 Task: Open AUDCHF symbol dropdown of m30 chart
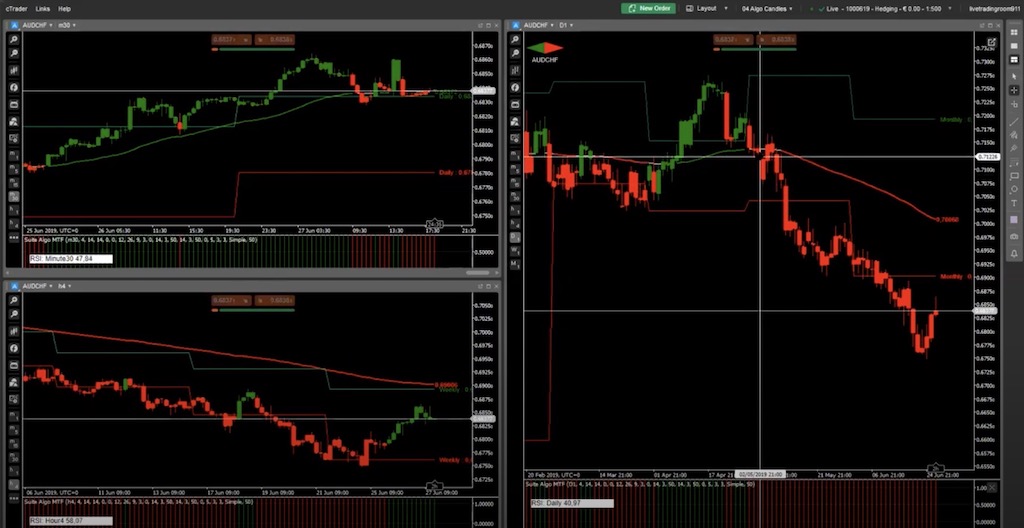(38, 25)
